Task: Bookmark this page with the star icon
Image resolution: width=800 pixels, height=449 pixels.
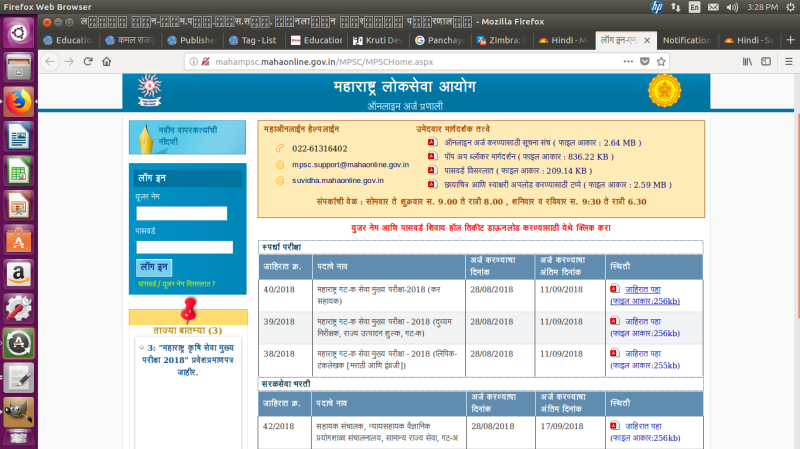Action: pyautogui.click(x=661, y=62)
